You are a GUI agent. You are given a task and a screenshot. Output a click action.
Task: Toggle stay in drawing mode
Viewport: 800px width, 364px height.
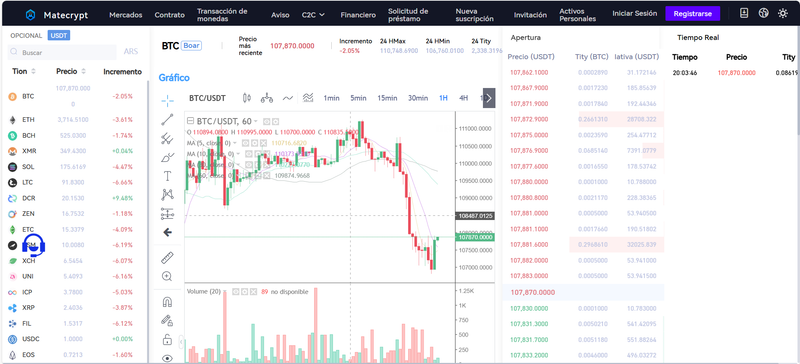[167, 321]
